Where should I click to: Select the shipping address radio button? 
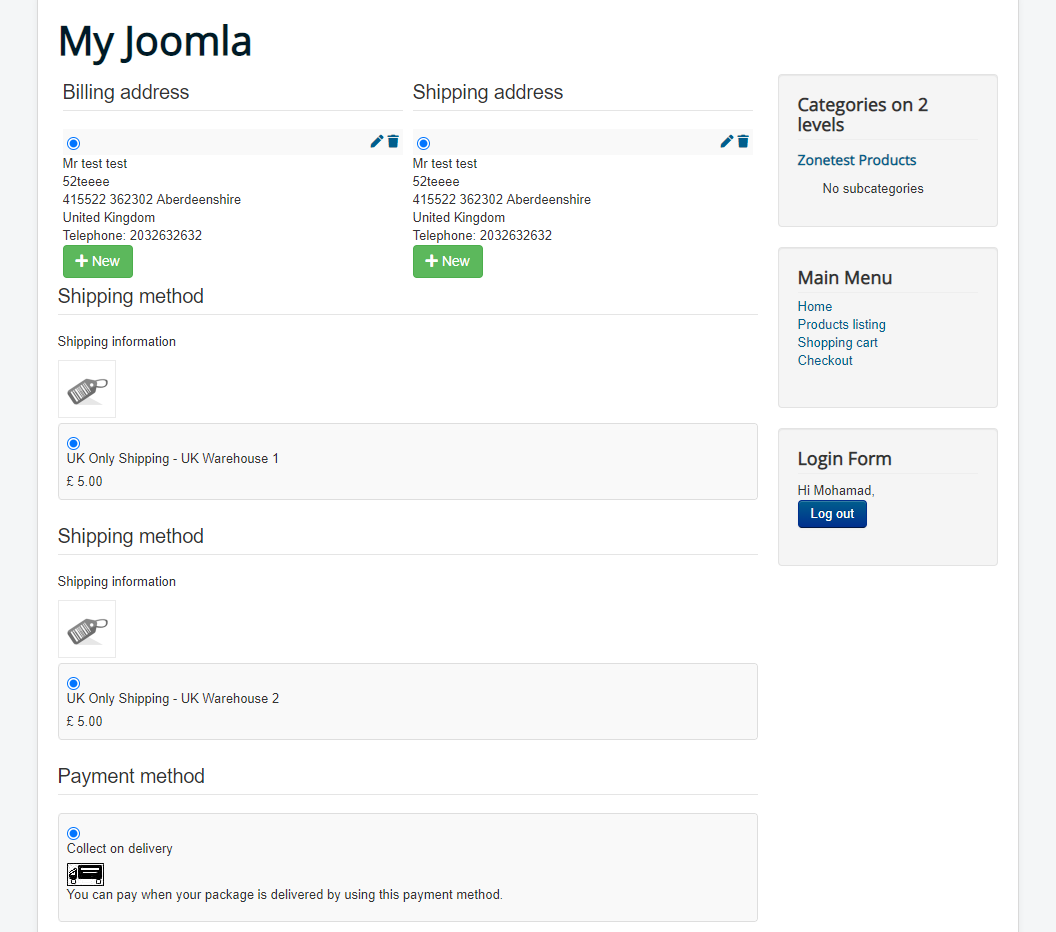pos(424,144)
